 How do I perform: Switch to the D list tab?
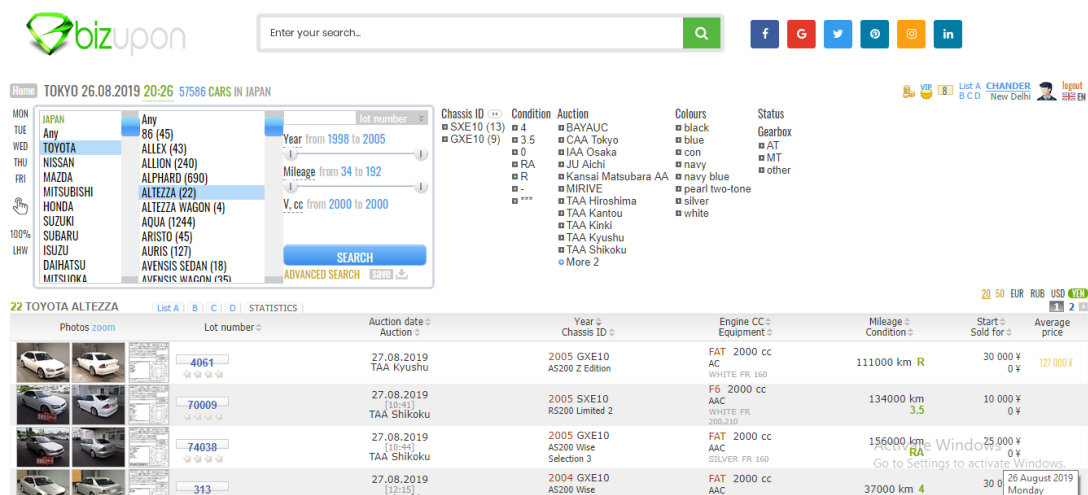(x=232, y=308)
